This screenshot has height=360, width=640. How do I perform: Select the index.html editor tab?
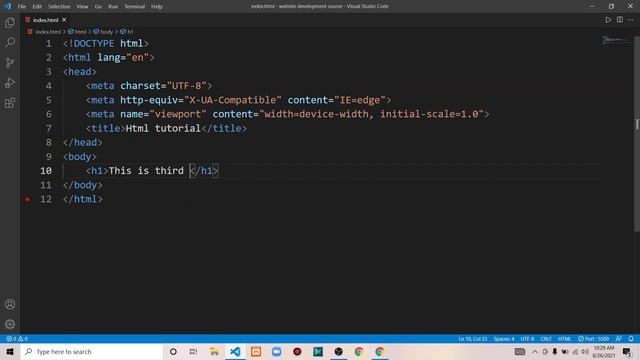[45, 20]
